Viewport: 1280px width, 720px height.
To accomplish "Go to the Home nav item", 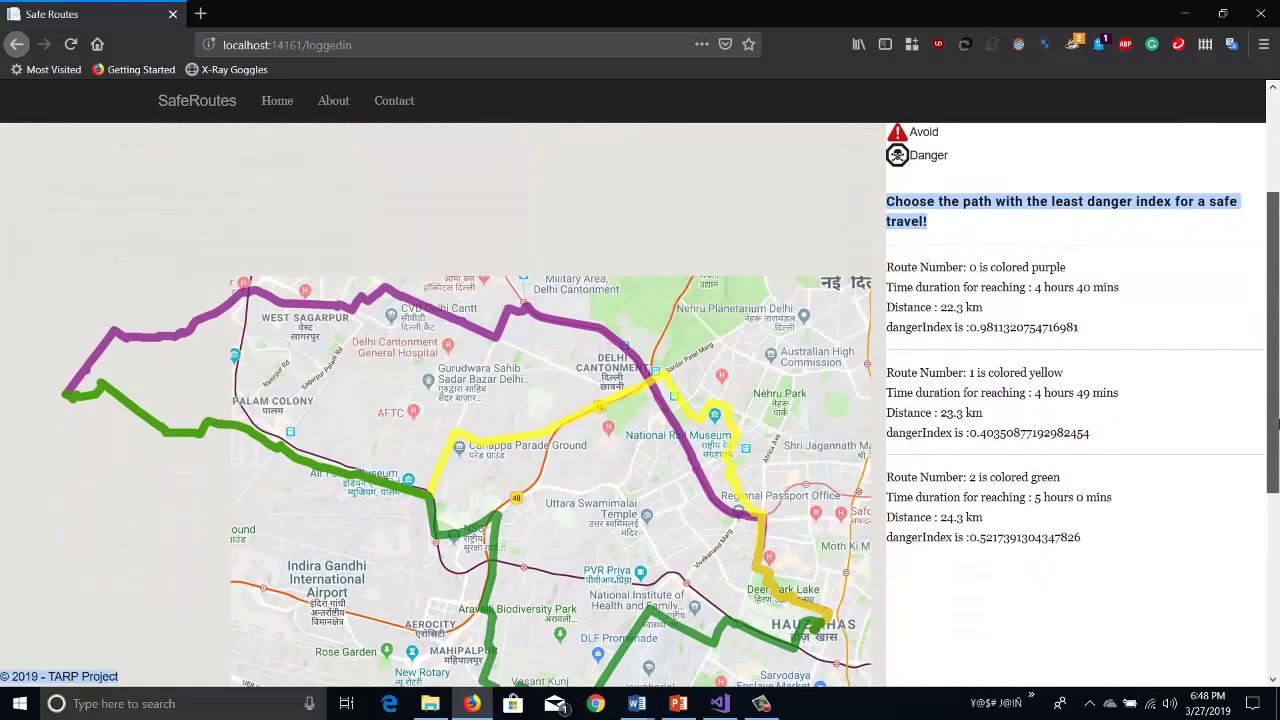I will [277, 101].
